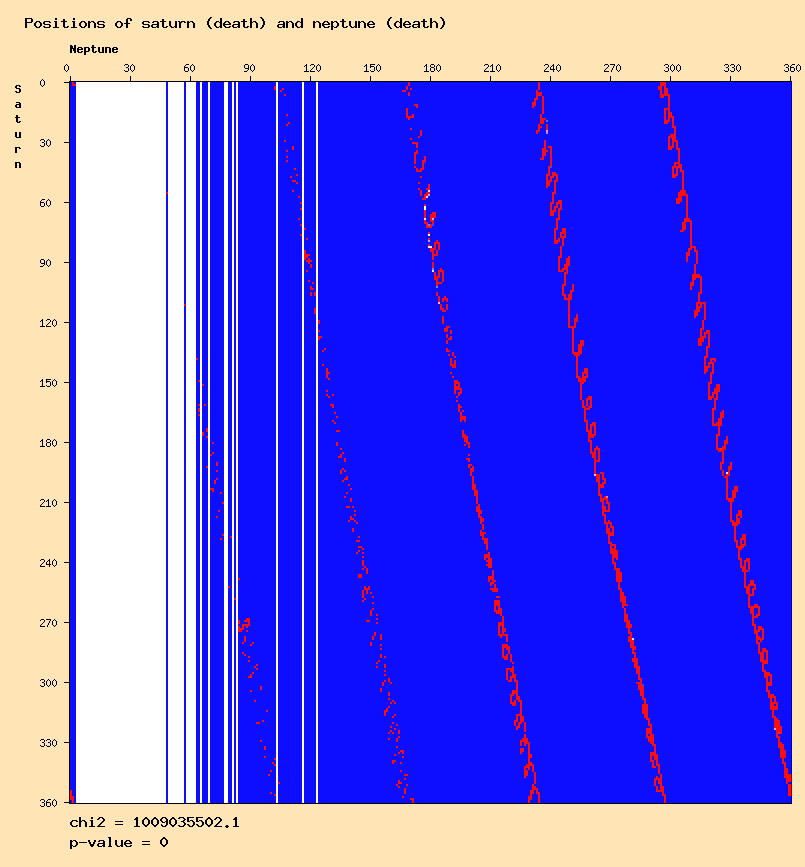Click the 210 tick on Saturn axis
805x867 pixels.
[x=49, y=503]
